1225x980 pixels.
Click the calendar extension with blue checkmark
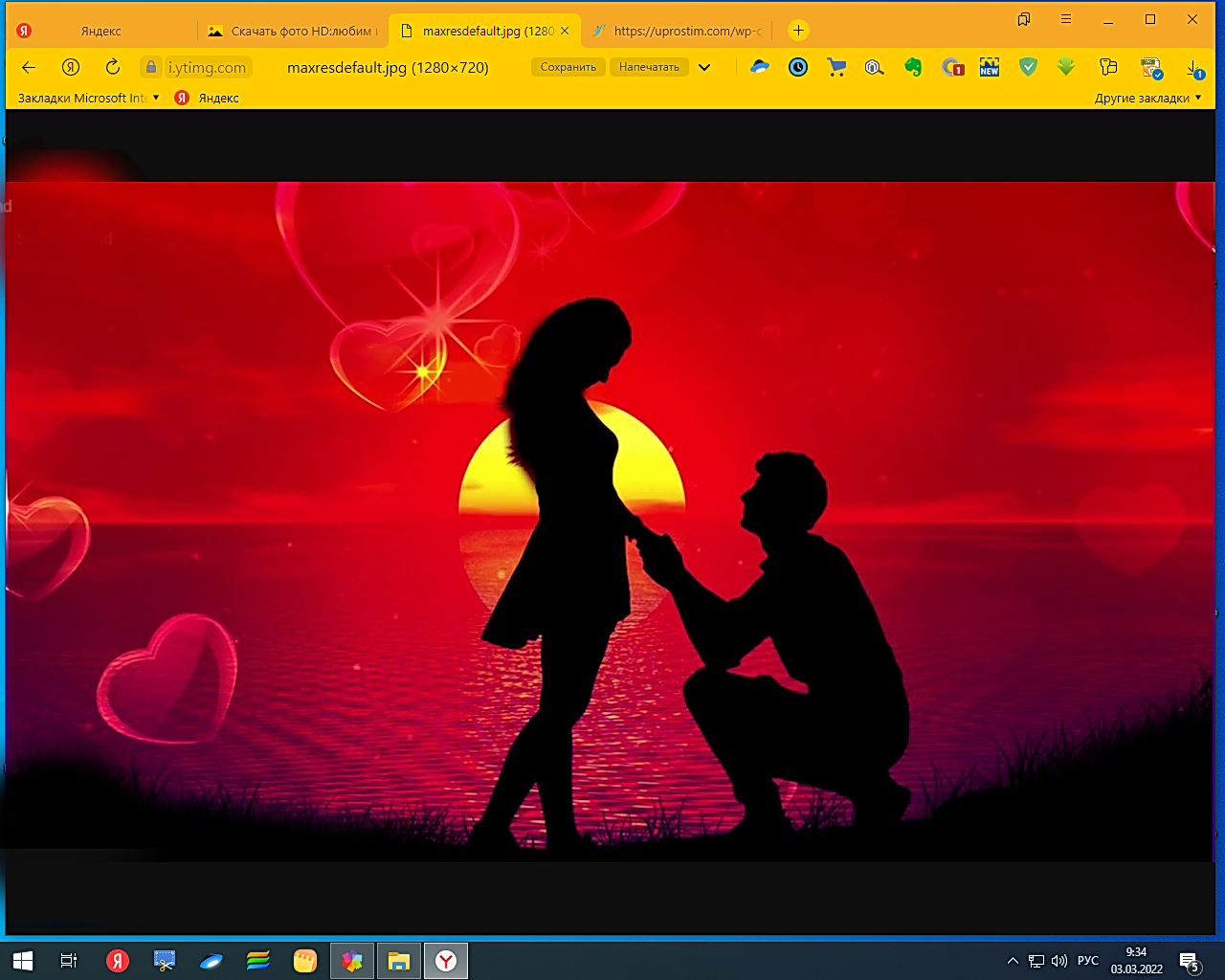pyautogui.click(x=1151, y=67)
